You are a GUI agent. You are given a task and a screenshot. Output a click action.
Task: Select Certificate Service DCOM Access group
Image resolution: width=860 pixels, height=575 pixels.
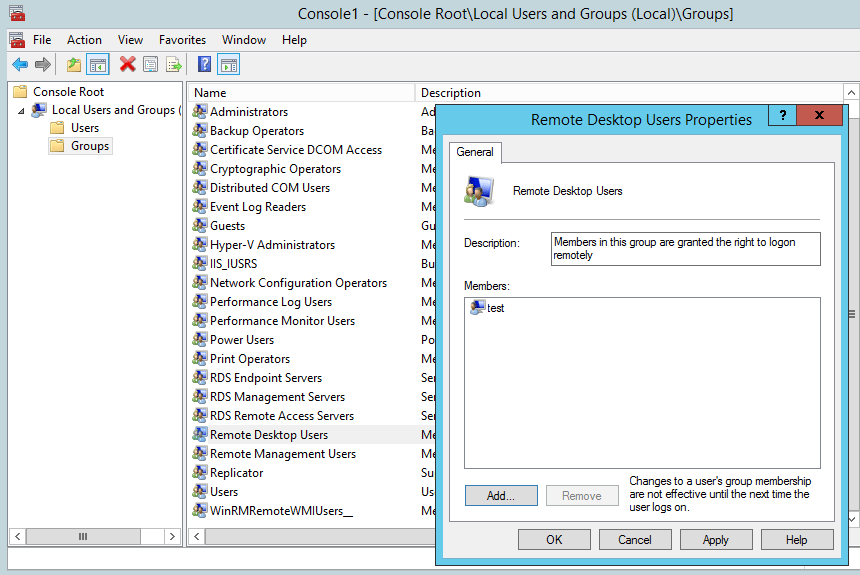click(x=296, y=150)
